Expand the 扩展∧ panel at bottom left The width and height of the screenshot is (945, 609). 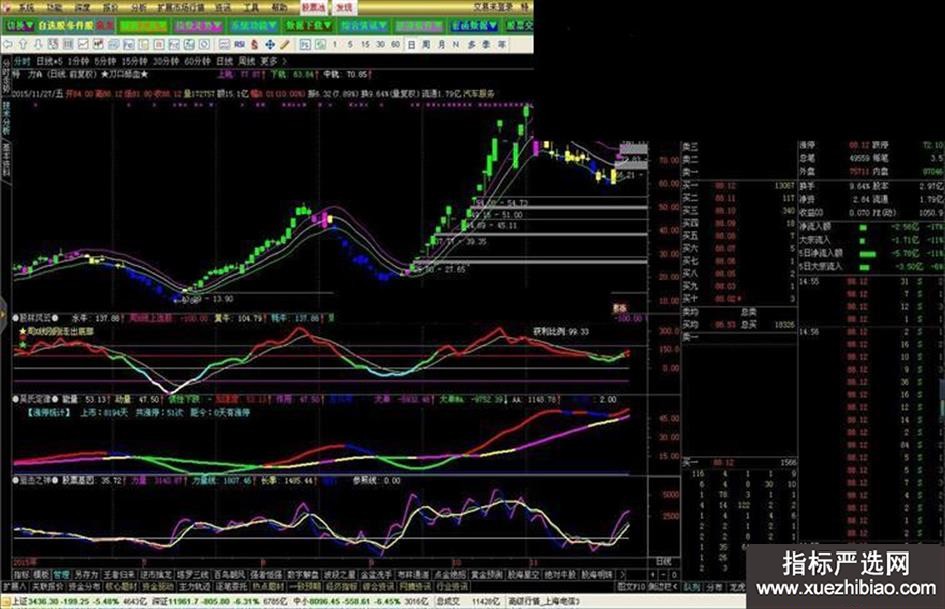pos(14,586)
